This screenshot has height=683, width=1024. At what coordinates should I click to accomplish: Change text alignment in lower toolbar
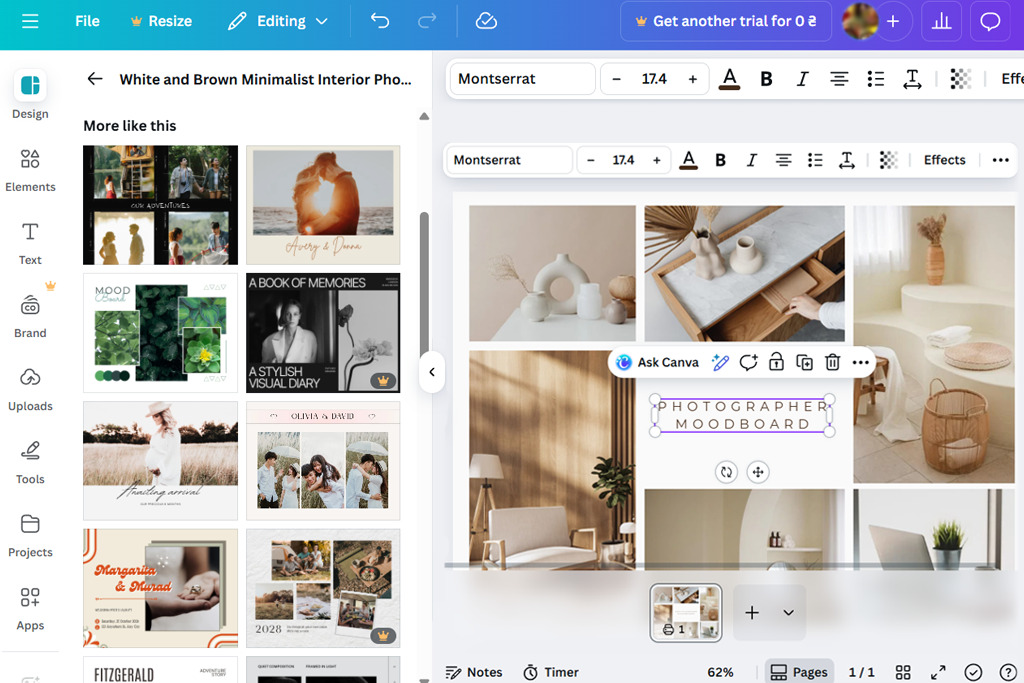(x=783, y=160)
